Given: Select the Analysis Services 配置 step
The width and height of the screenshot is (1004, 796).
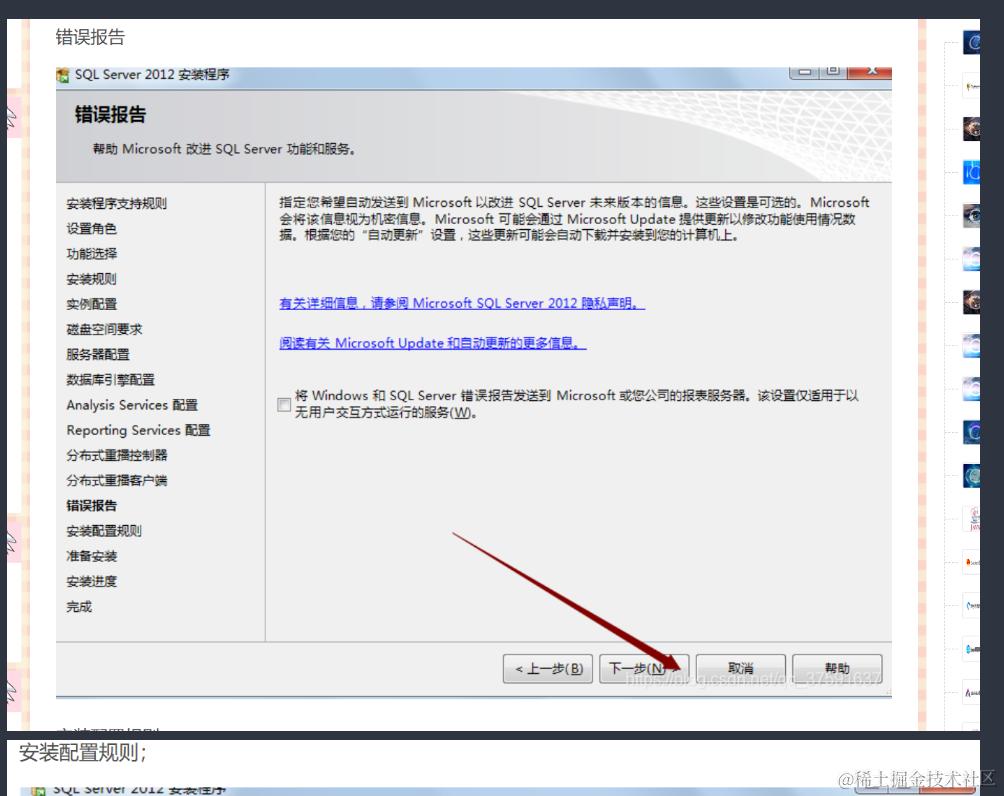Looking at the screenshot, I should click(132, 405).
